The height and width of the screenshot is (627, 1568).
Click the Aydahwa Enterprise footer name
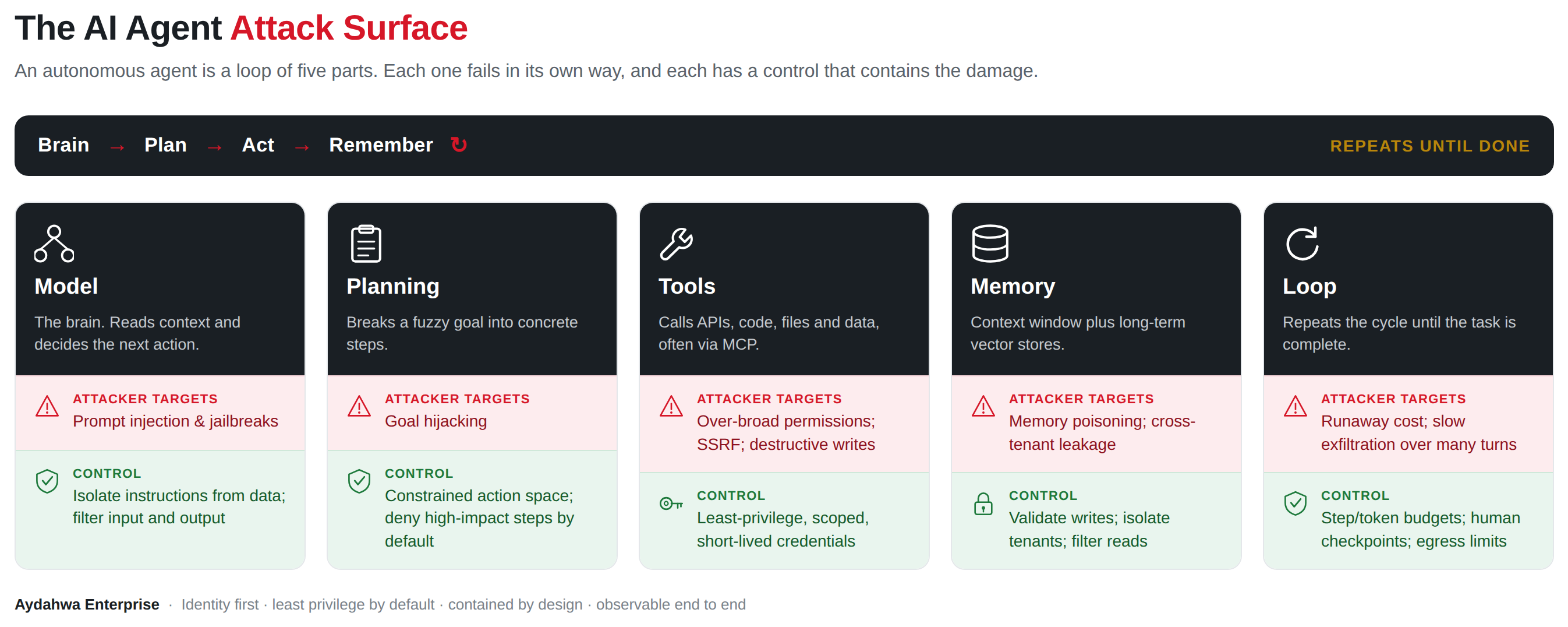click(x=87, y=604)
